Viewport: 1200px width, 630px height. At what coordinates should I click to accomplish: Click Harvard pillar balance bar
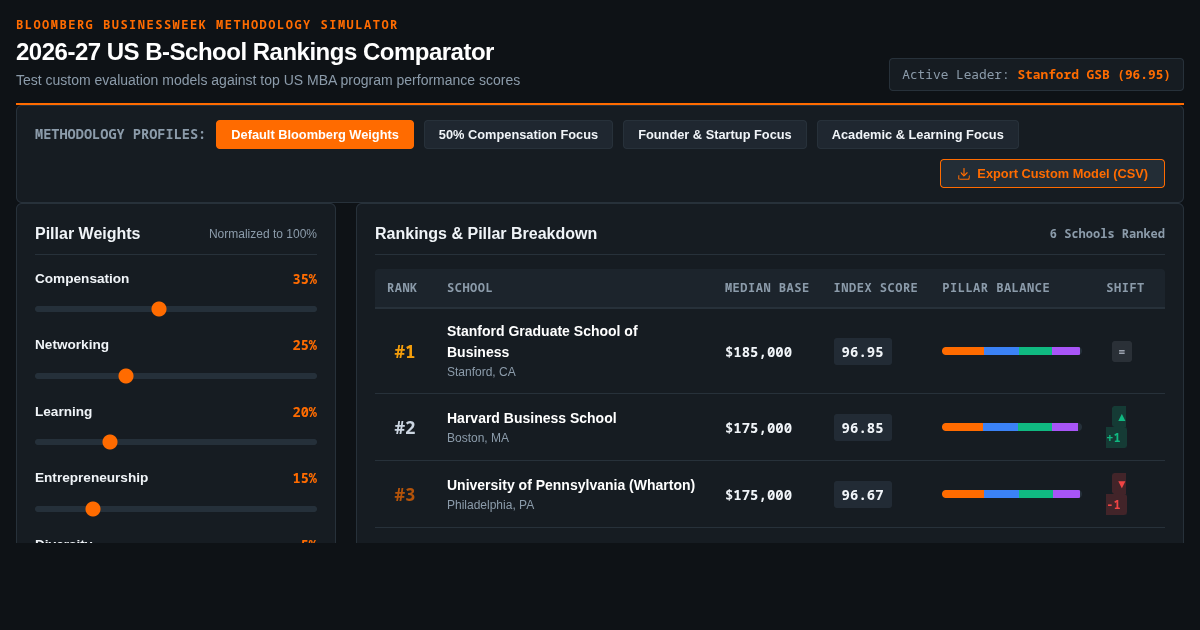tap(1012, 427)
